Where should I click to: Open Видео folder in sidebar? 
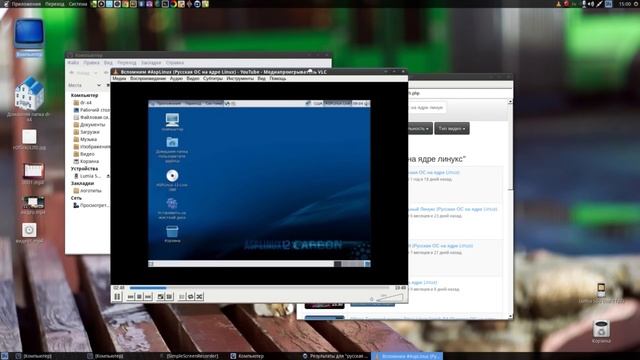(84, 154)
